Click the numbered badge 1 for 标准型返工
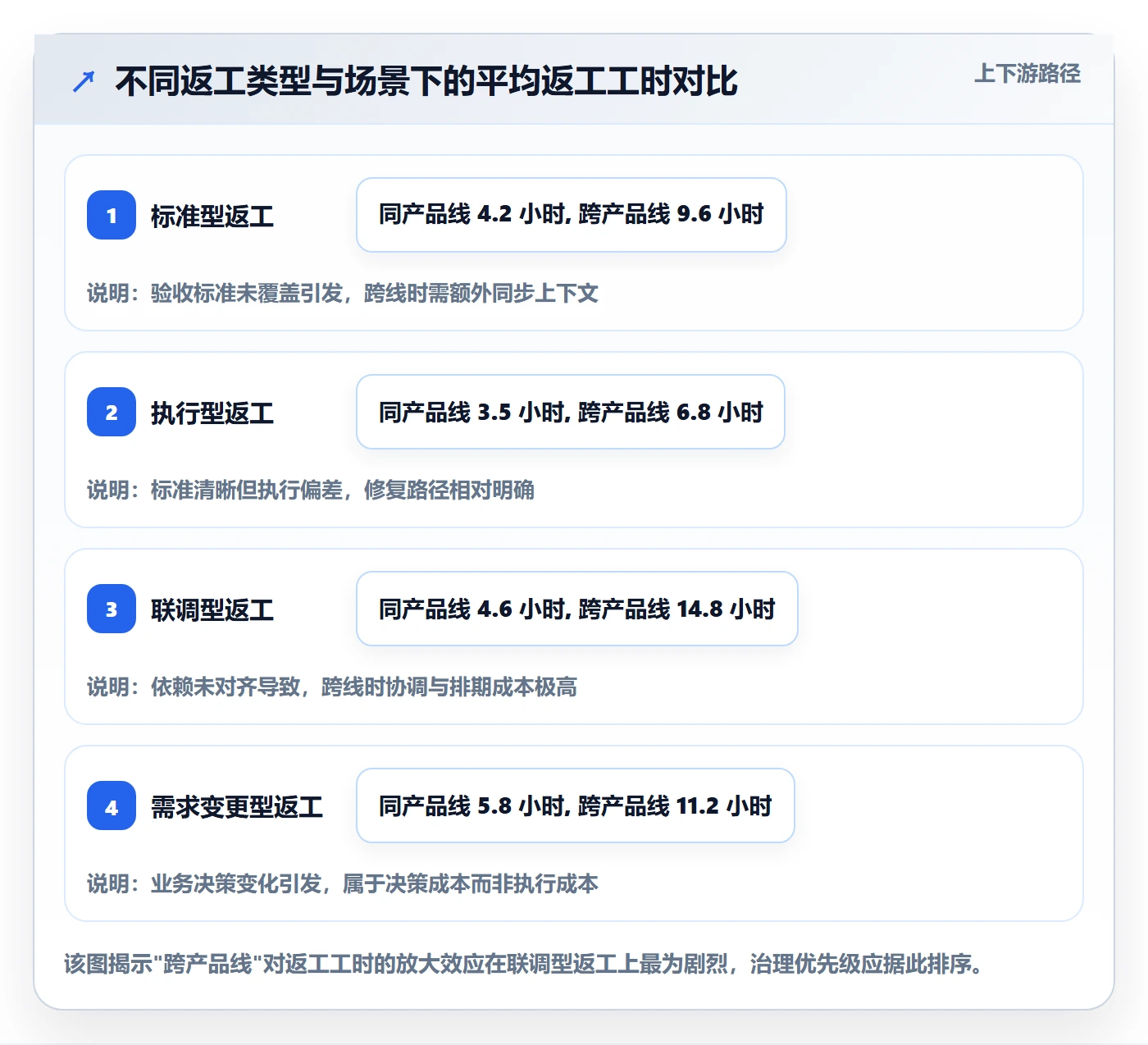Viewport: 1148px width, 1045px height. click(x=112, y=215)
